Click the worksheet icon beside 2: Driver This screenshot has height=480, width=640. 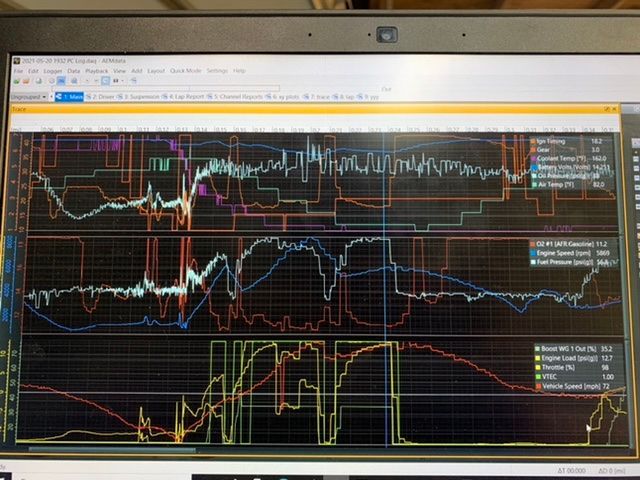pyautogui.click(x=90, y=97)
